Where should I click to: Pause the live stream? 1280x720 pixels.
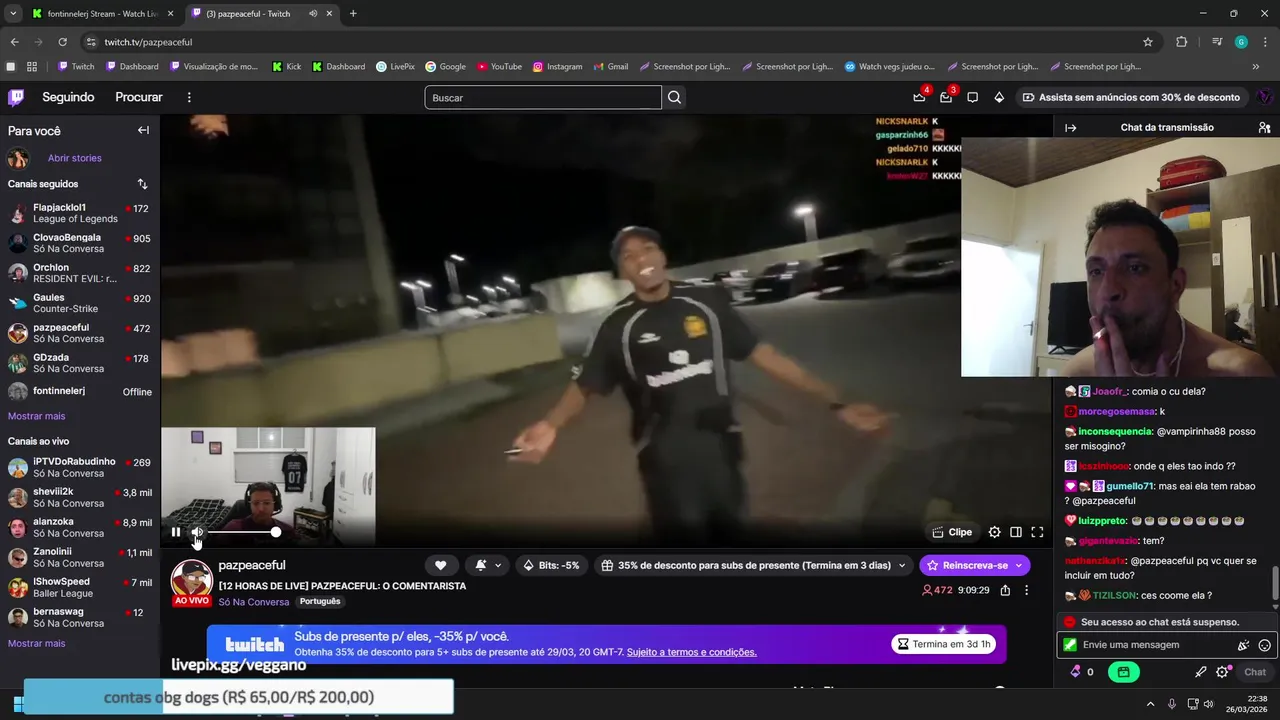[x=176, y=532]
